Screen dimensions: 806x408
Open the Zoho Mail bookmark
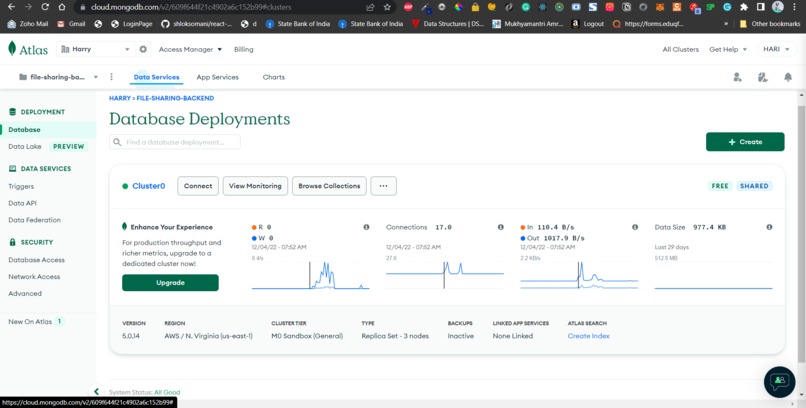pos(28,24)
